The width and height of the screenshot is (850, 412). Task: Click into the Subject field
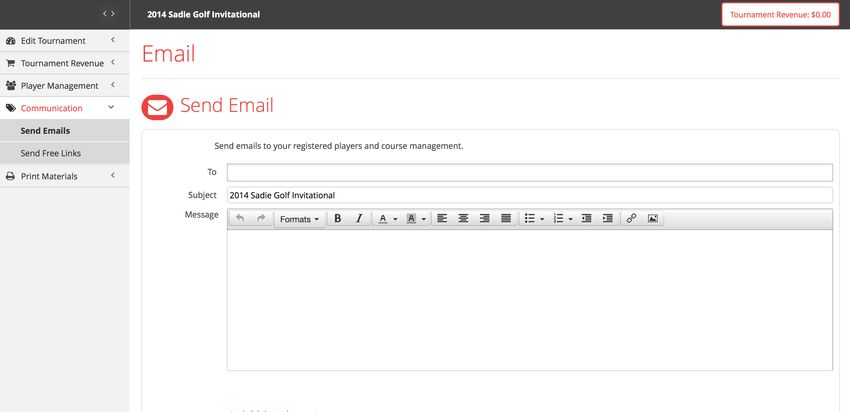[x=530, y=195]
